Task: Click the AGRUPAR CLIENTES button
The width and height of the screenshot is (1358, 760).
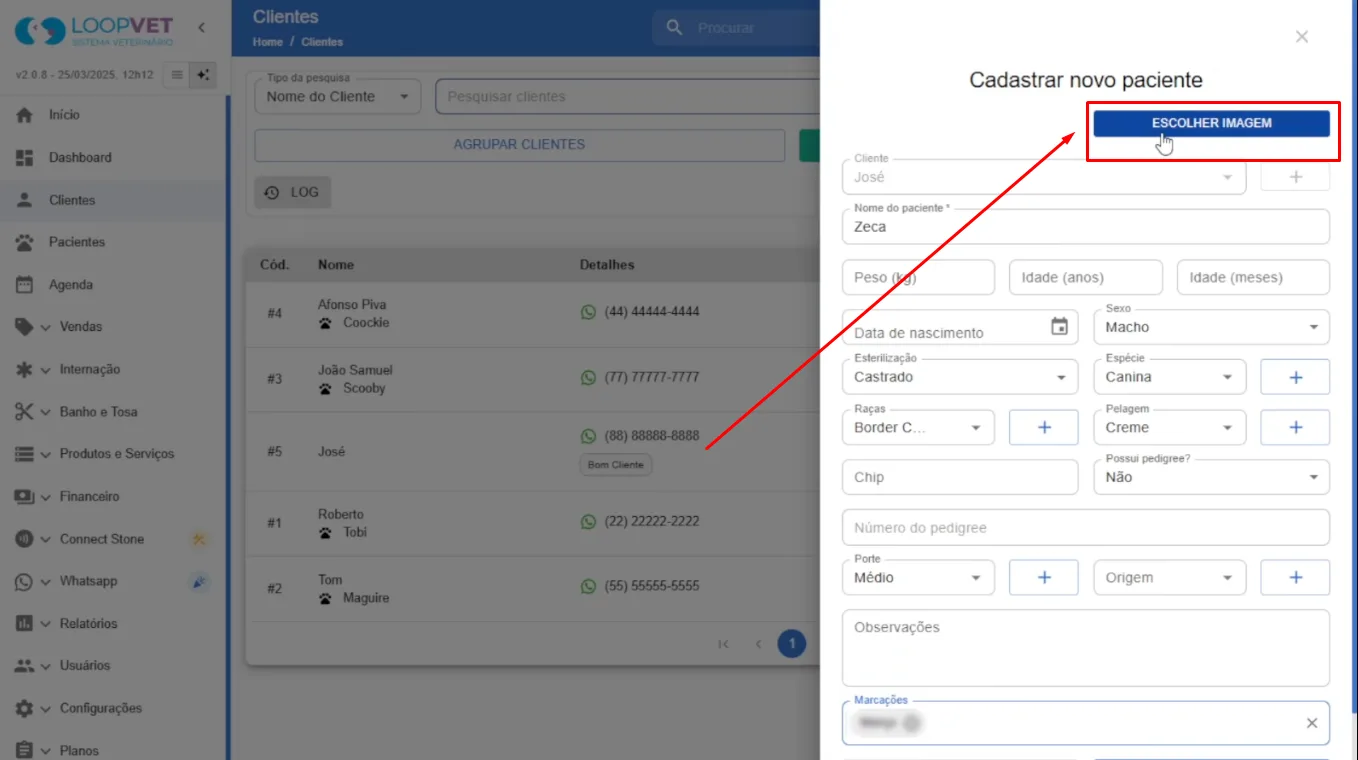Action: 519,144
